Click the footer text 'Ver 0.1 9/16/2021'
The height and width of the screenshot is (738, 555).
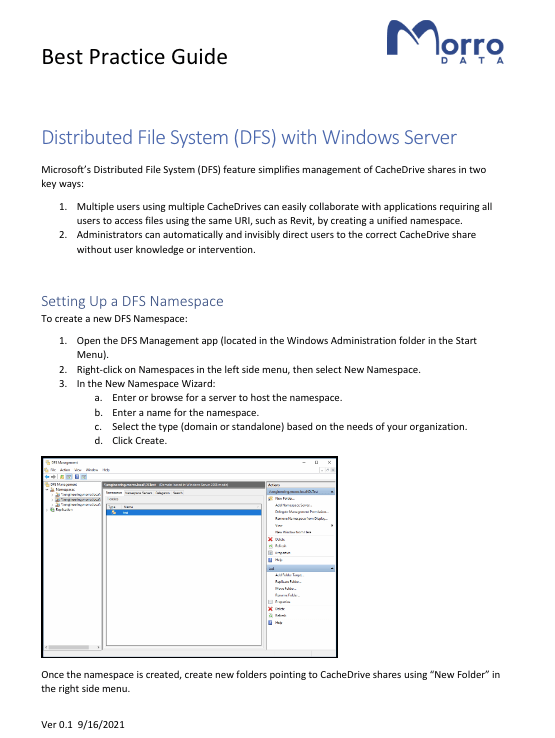(83, 725)
